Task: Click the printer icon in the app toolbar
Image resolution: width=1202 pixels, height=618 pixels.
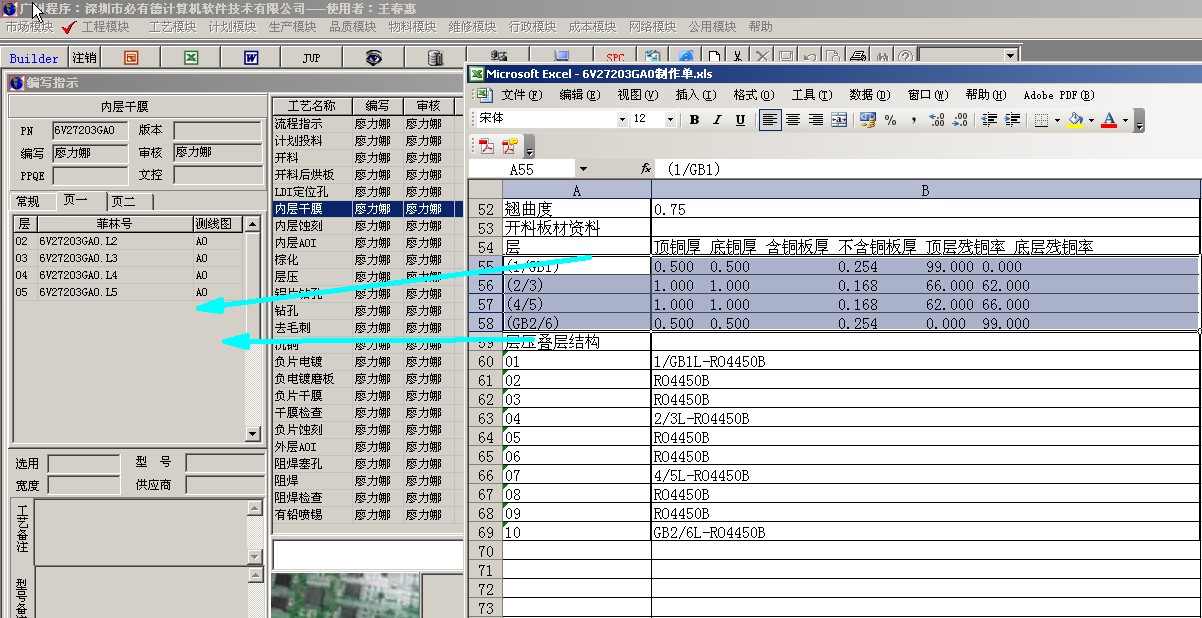Action: point(857,58)
